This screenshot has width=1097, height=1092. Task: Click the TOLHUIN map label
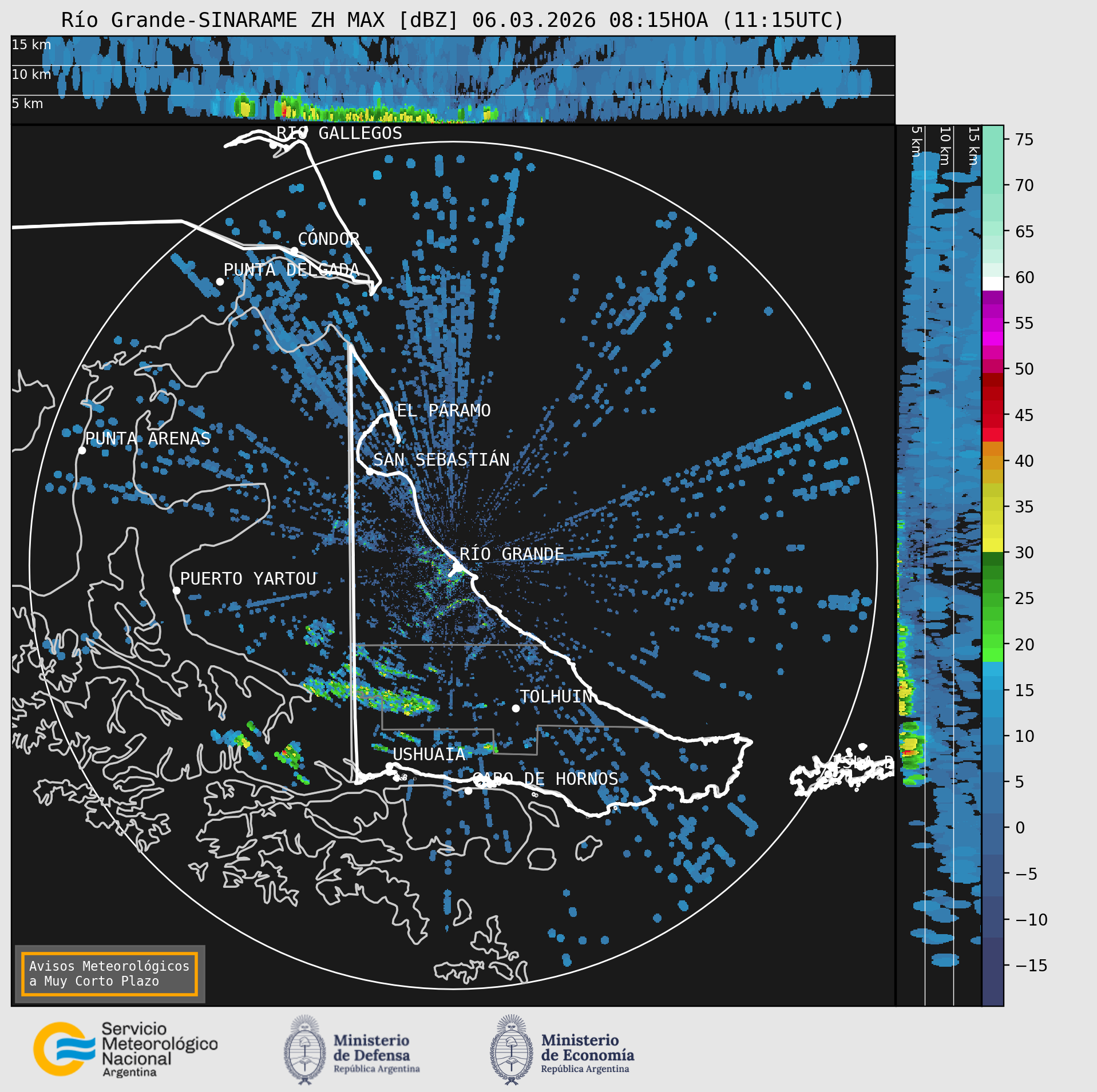556,697
